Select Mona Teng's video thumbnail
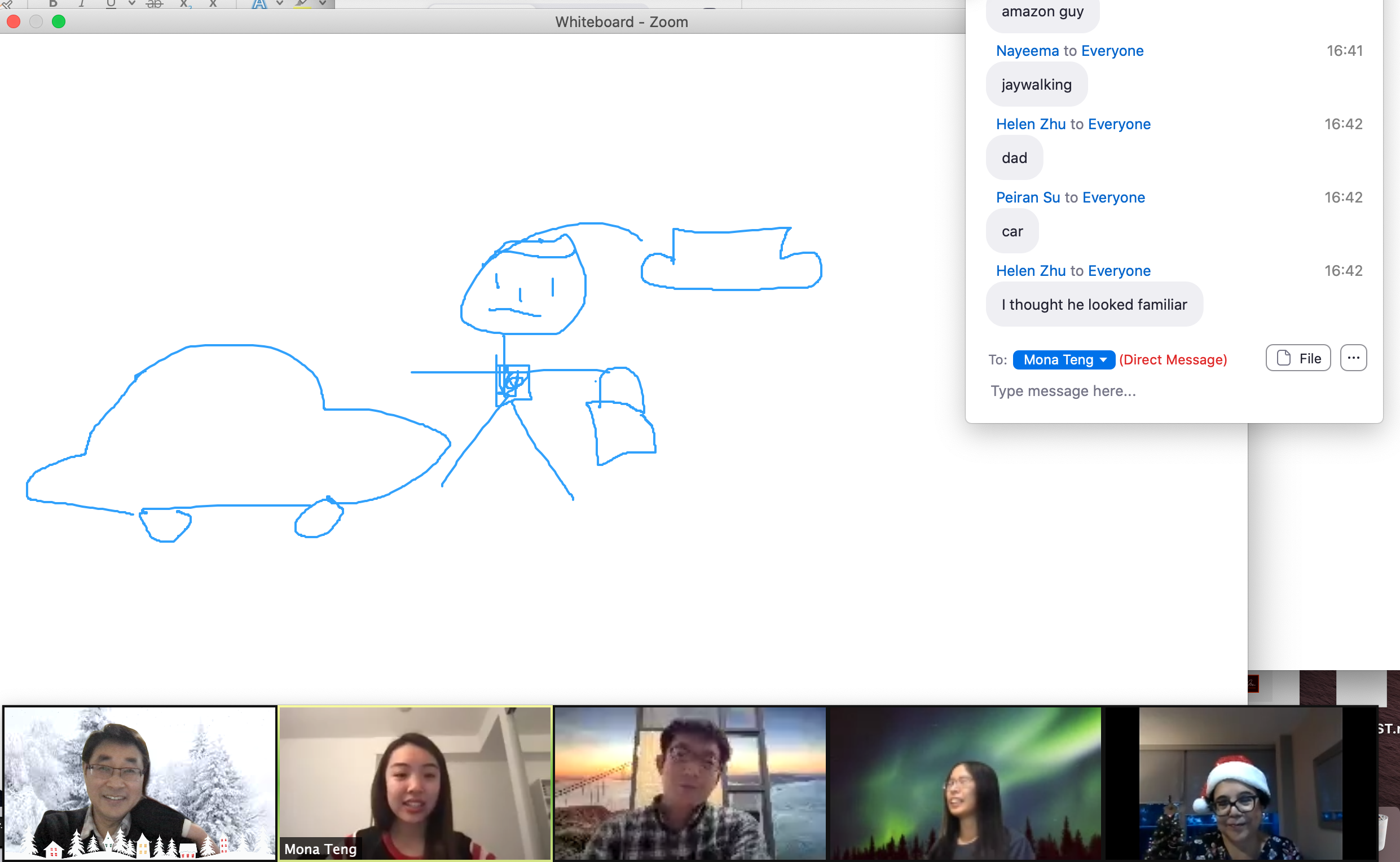Viewport: 1400px width, 862px height. 415,783
